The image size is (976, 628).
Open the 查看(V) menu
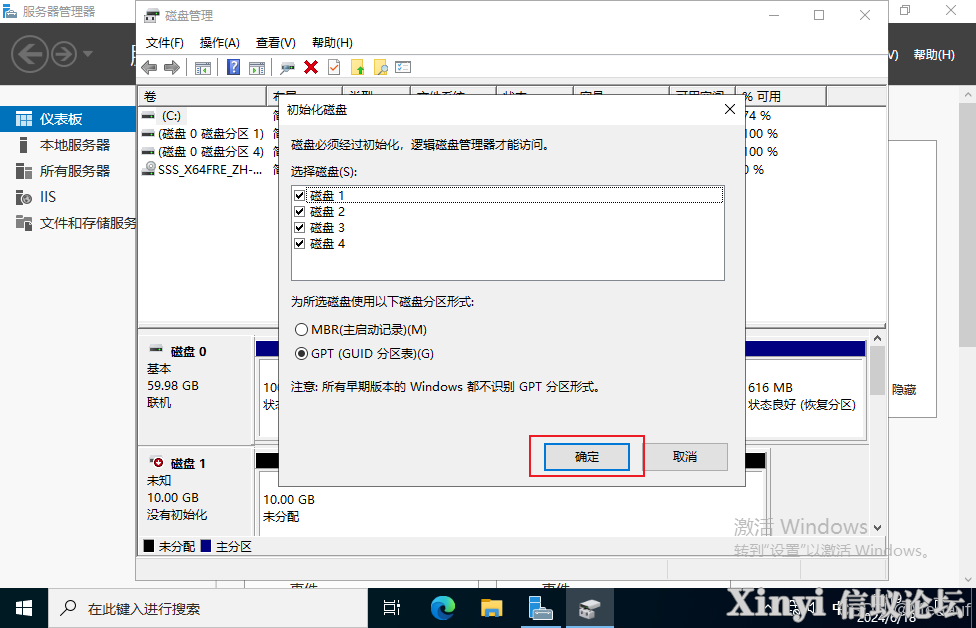point(275,42)
